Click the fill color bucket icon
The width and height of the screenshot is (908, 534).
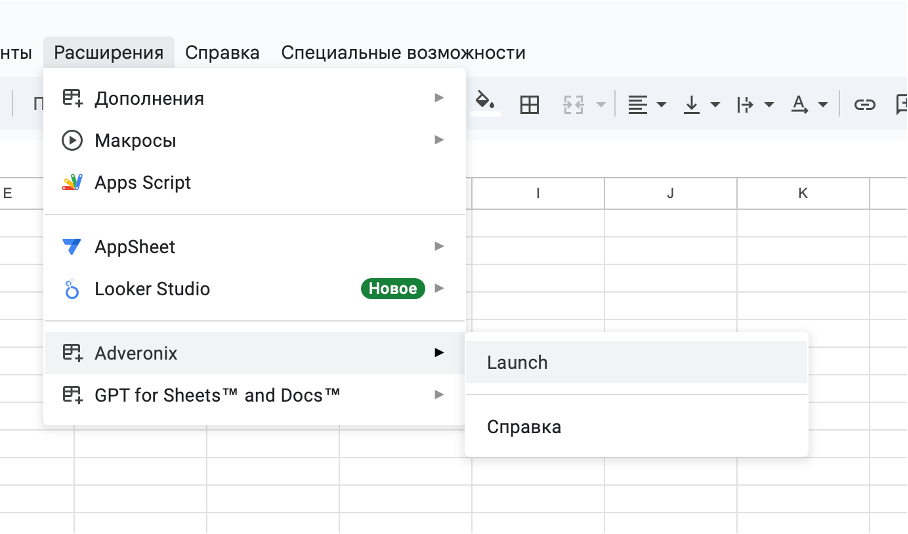(x=485, y=103)
